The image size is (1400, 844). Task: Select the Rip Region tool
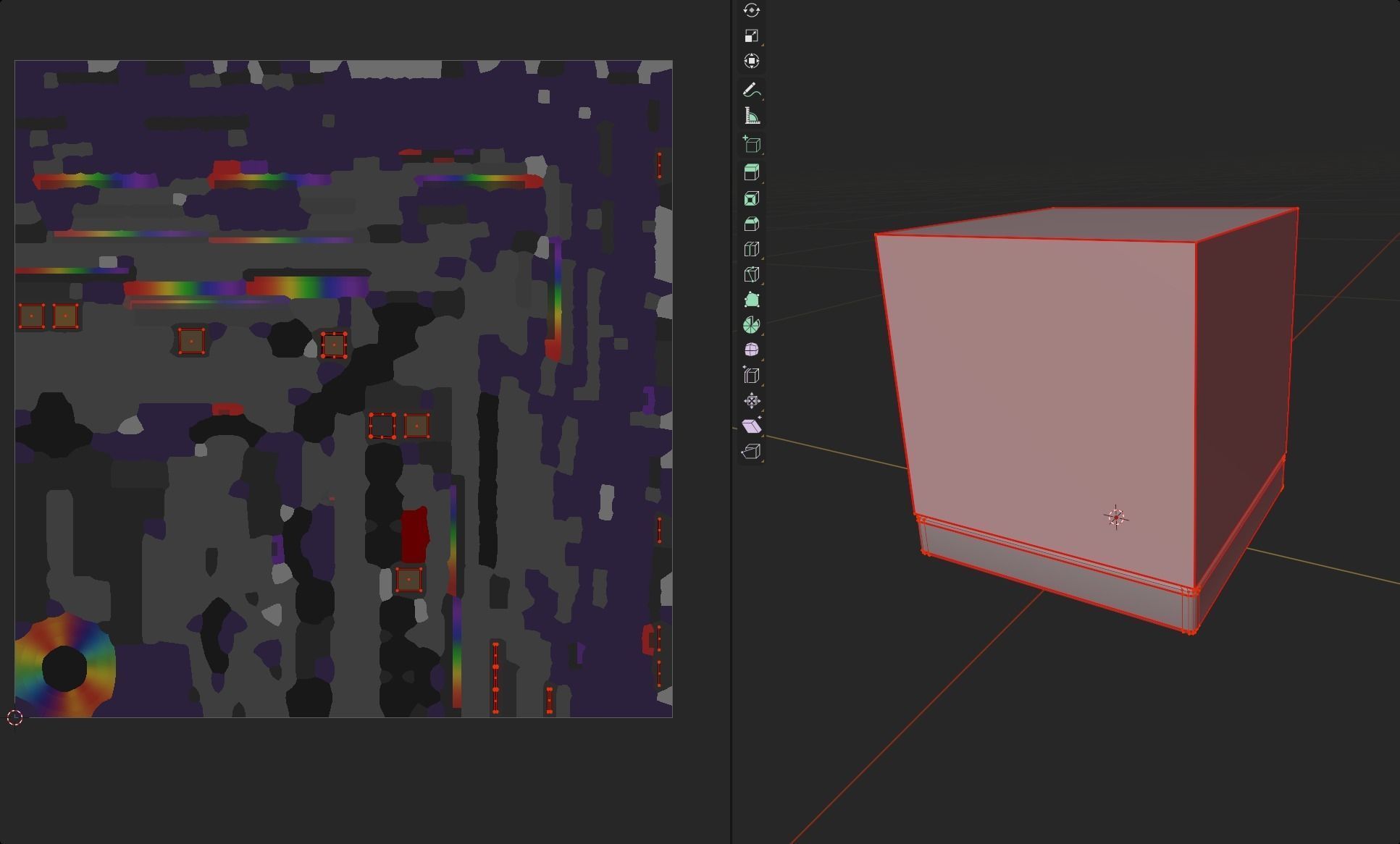pyautogui.click(x=751, y=452)
